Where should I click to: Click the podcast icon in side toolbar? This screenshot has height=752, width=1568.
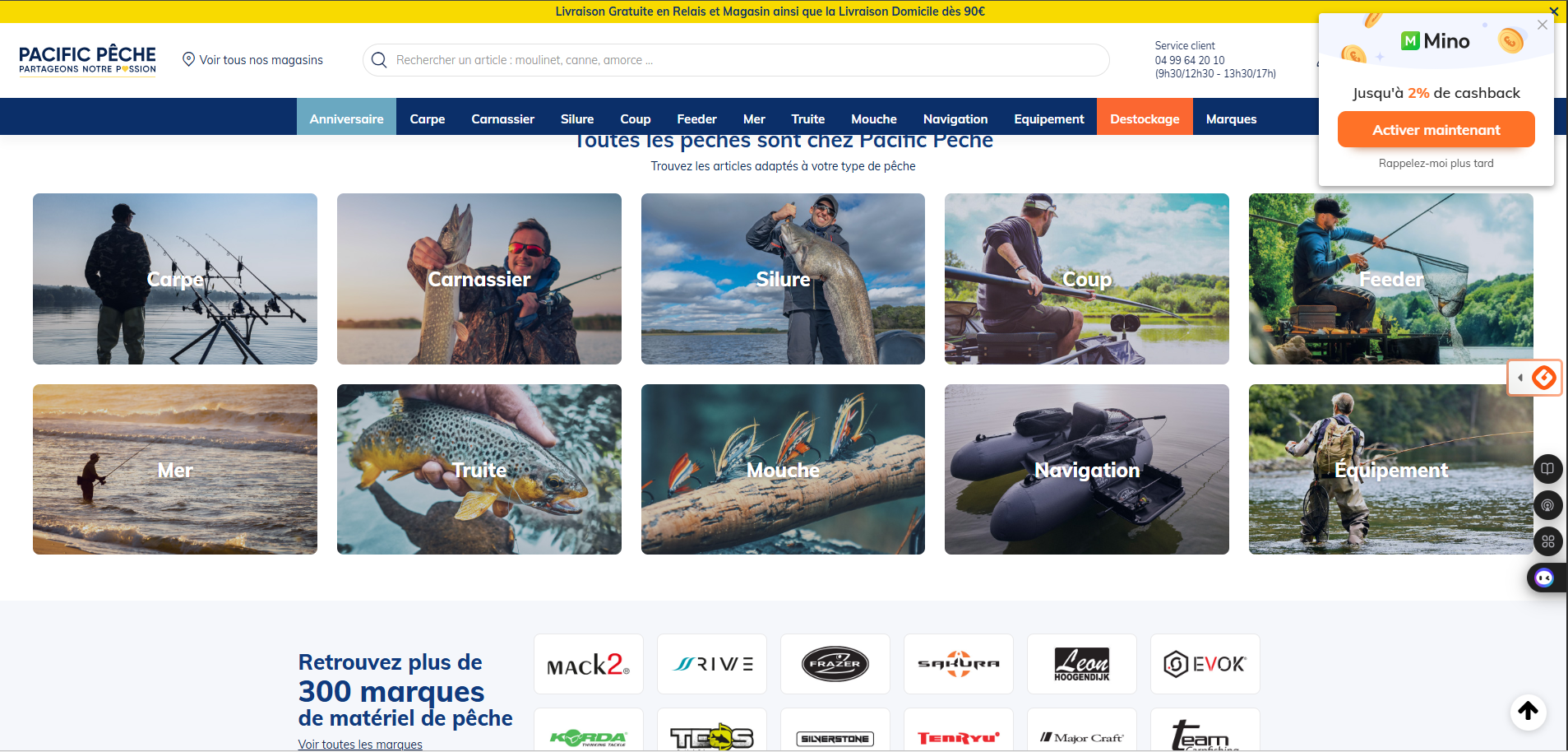pos(1547,505)
